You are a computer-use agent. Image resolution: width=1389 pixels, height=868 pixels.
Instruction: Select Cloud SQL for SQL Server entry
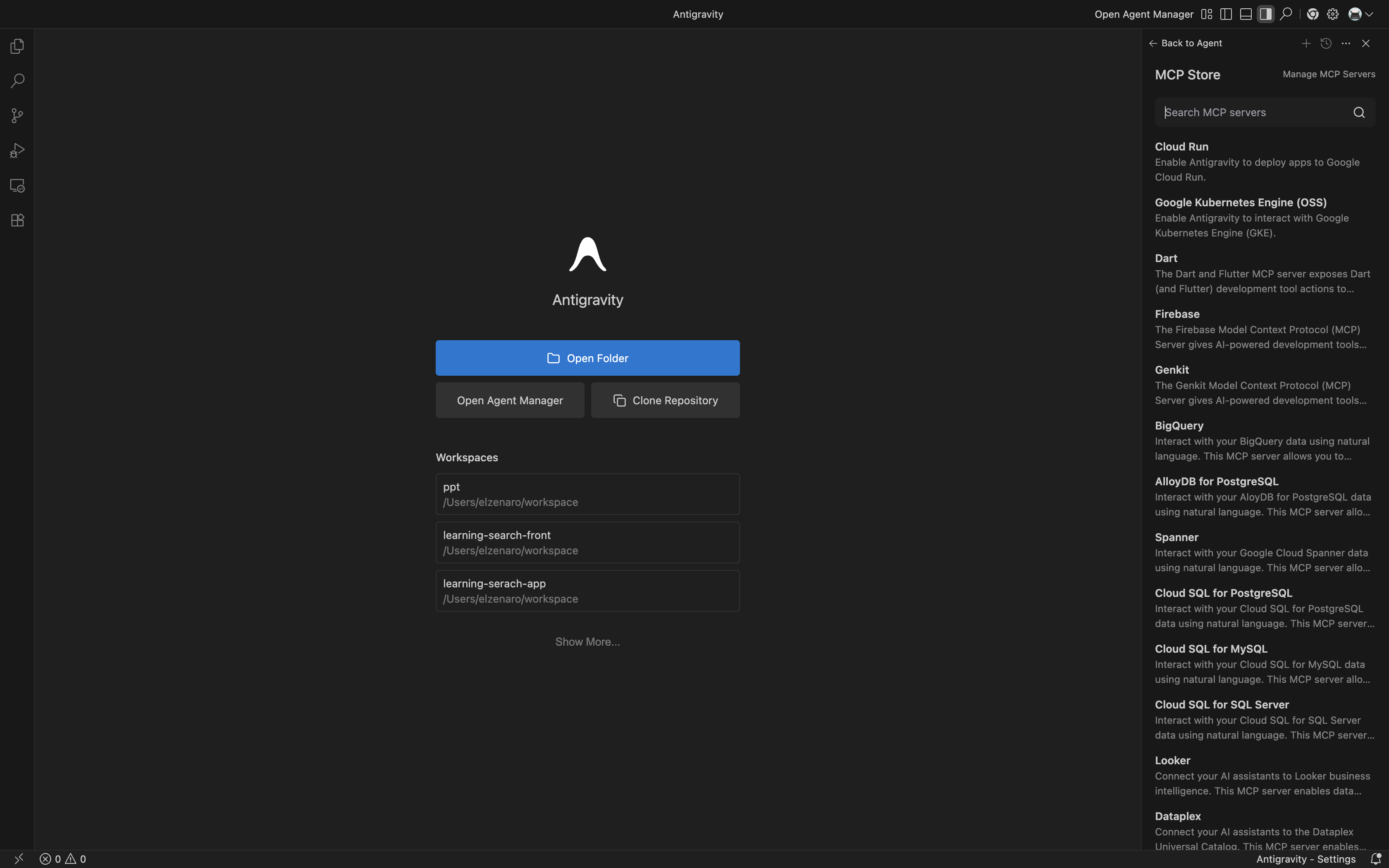click(1265, 719)
